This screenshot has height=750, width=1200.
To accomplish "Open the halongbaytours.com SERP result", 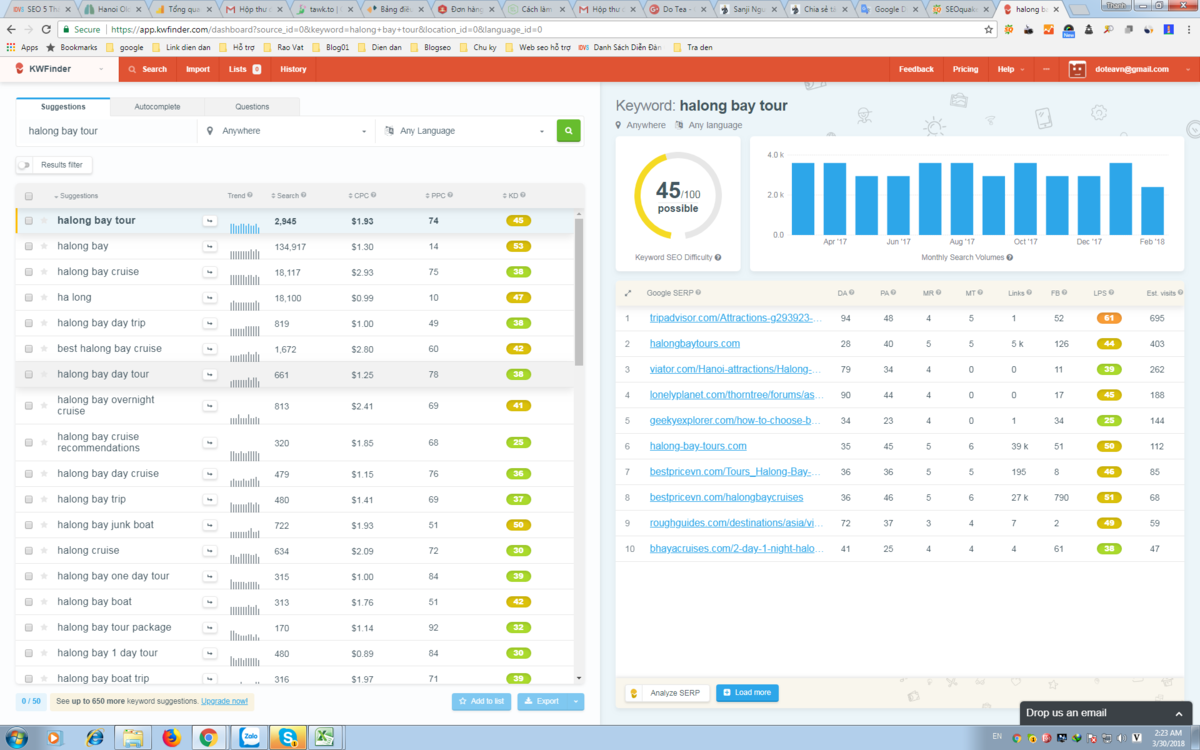I will coord(695,344).
